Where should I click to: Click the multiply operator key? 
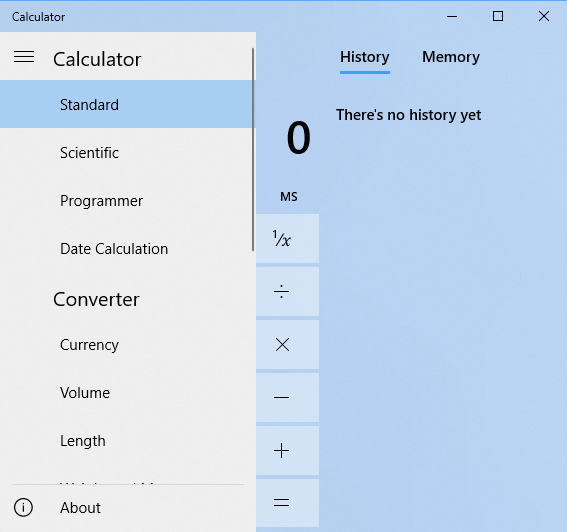click(287, 345)
